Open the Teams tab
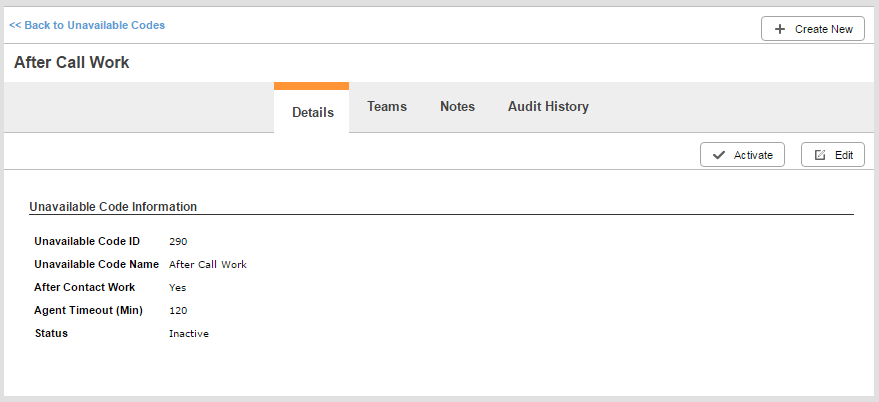Viewport: 879px width, 402px height. click(x=387, y=106)
